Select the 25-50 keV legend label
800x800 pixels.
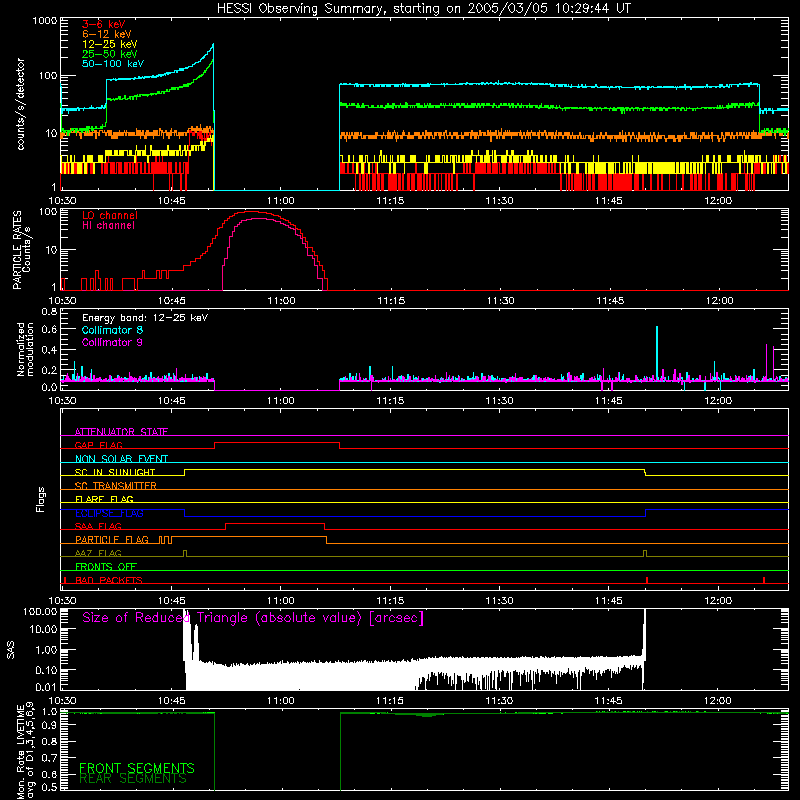click(x=109, y=54)
